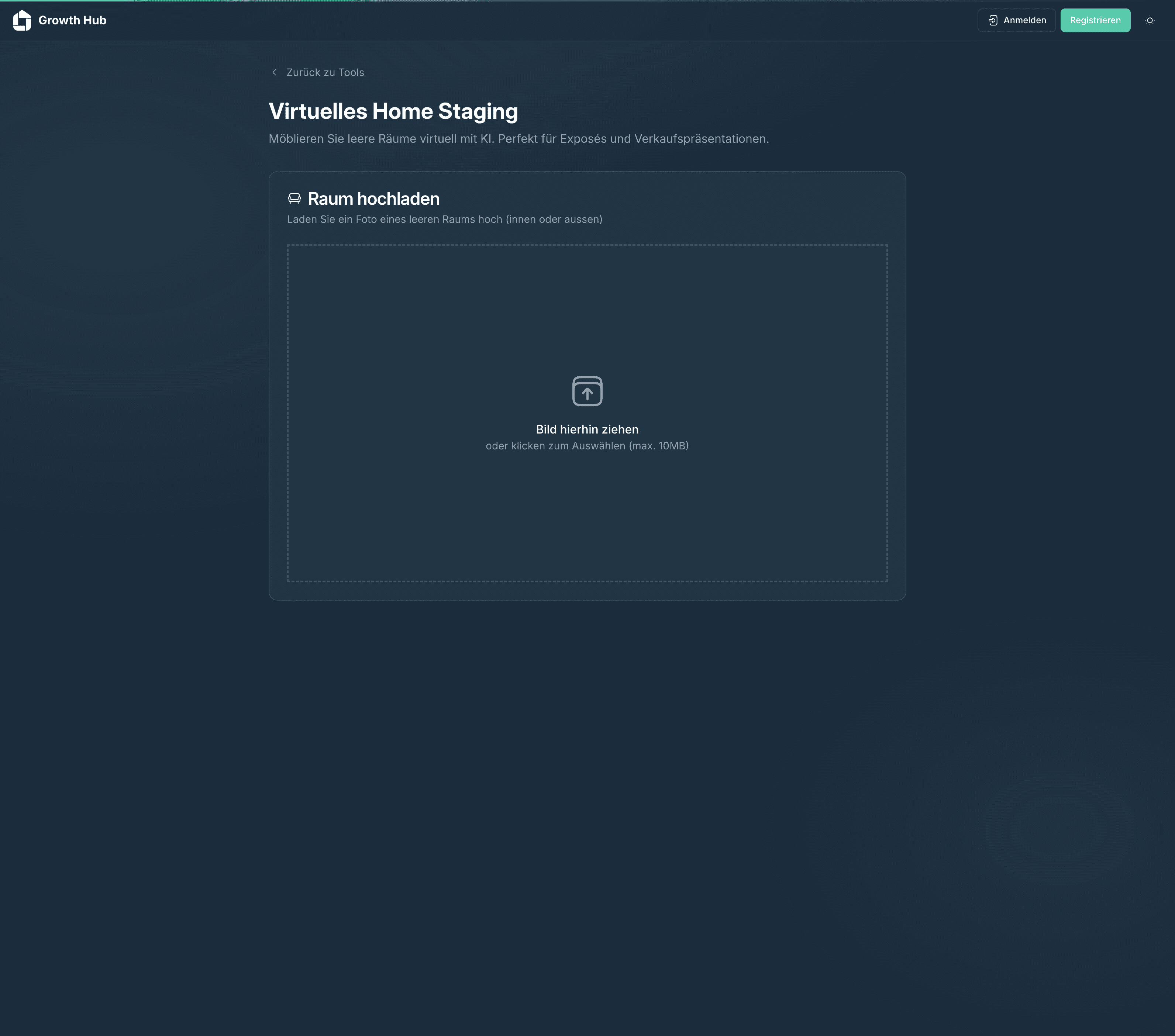The image size is (1175, 1036).
Task: Click the 'Möblieren Sie leere Räume' subtitle
Action: [518, 139]
